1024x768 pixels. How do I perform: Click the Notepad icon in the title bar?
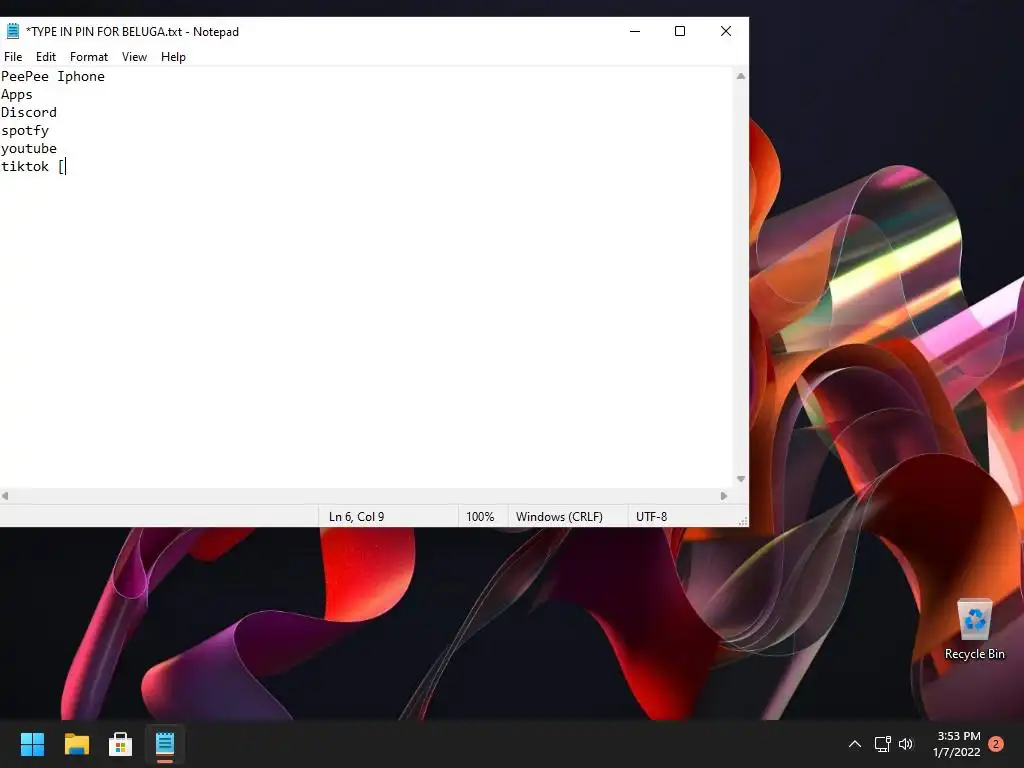click(x=12, y=31)
